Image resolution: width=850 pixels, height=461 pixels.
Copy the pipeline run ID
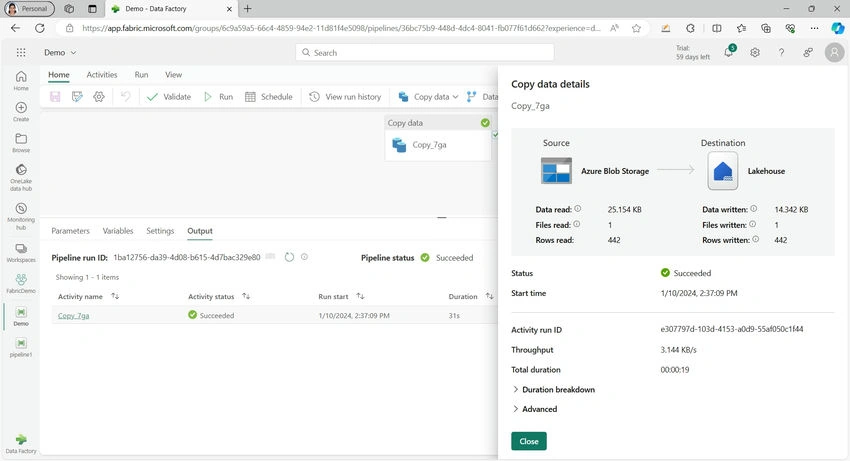[x=271, y=257]
